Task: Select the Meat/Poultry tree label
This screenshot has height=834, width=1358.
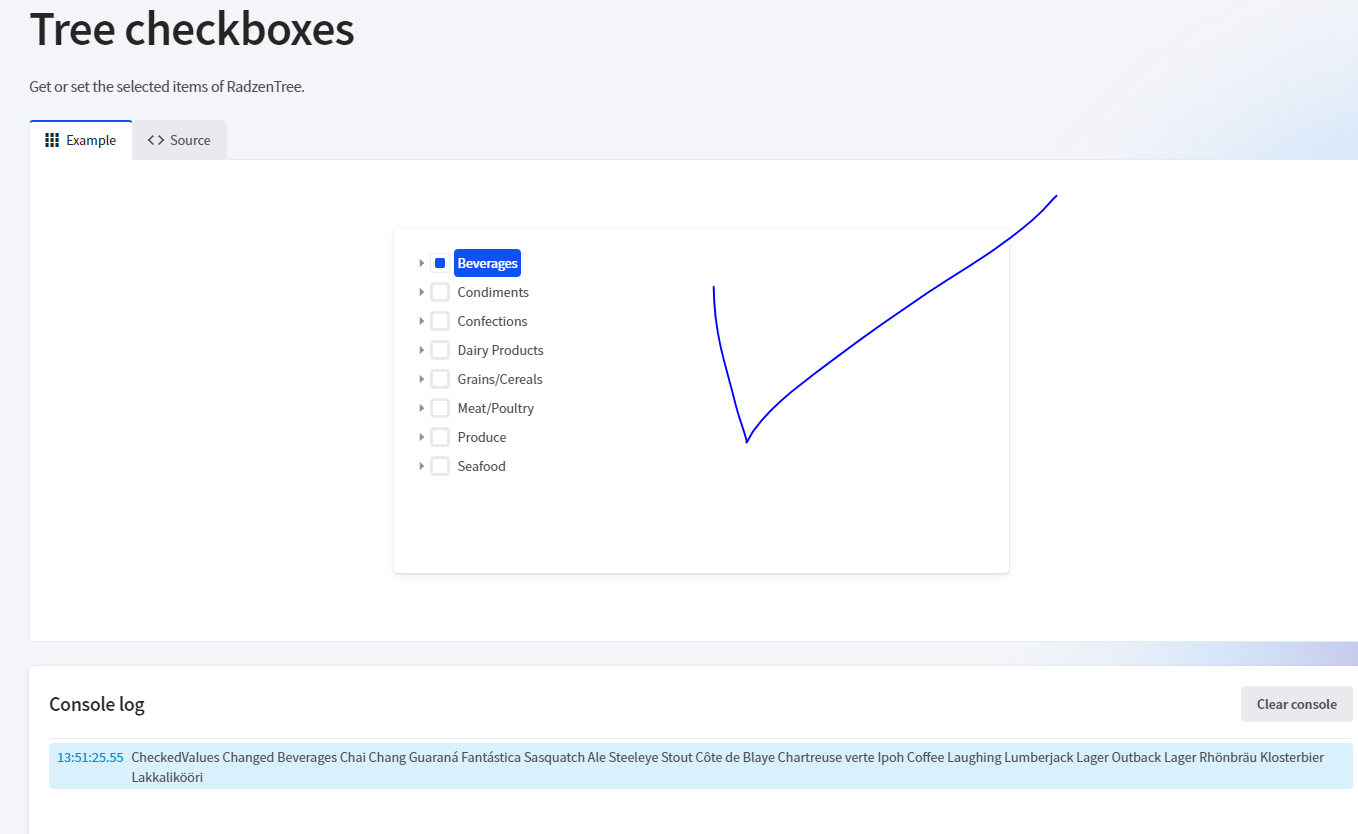Action: [x=496, y=408]
